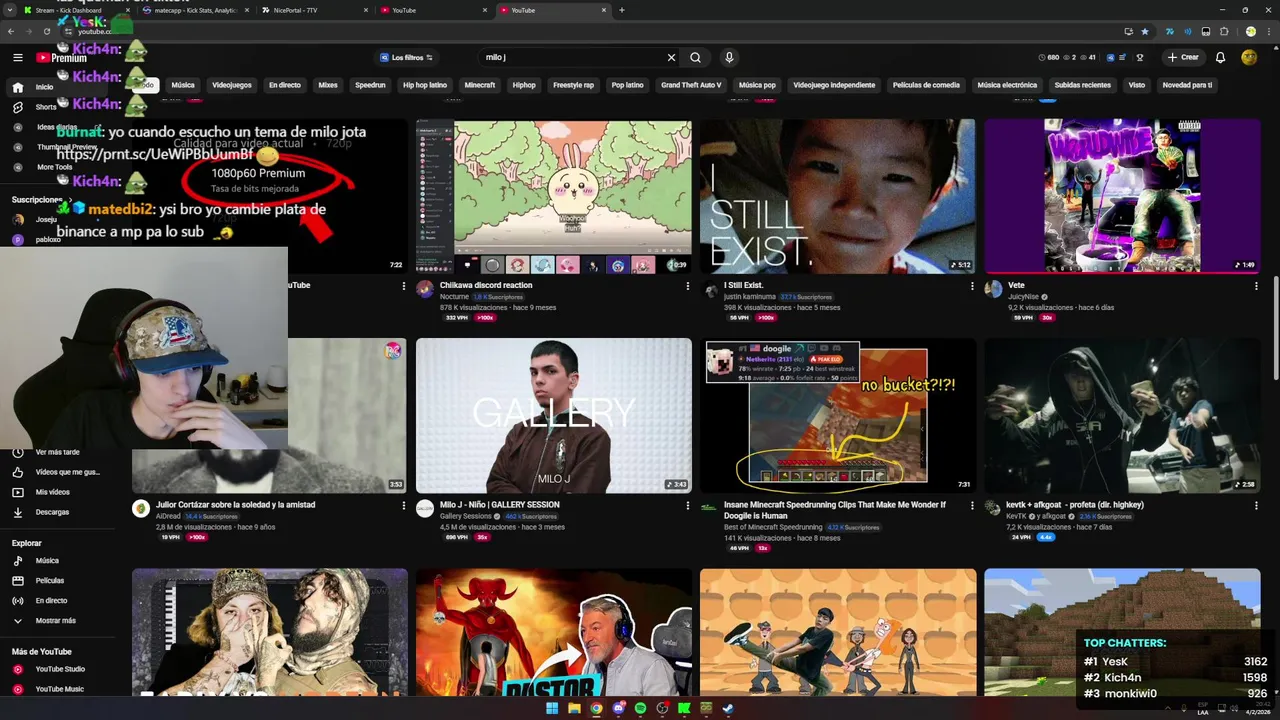Select the Mixes filter chip

point(328,85)
